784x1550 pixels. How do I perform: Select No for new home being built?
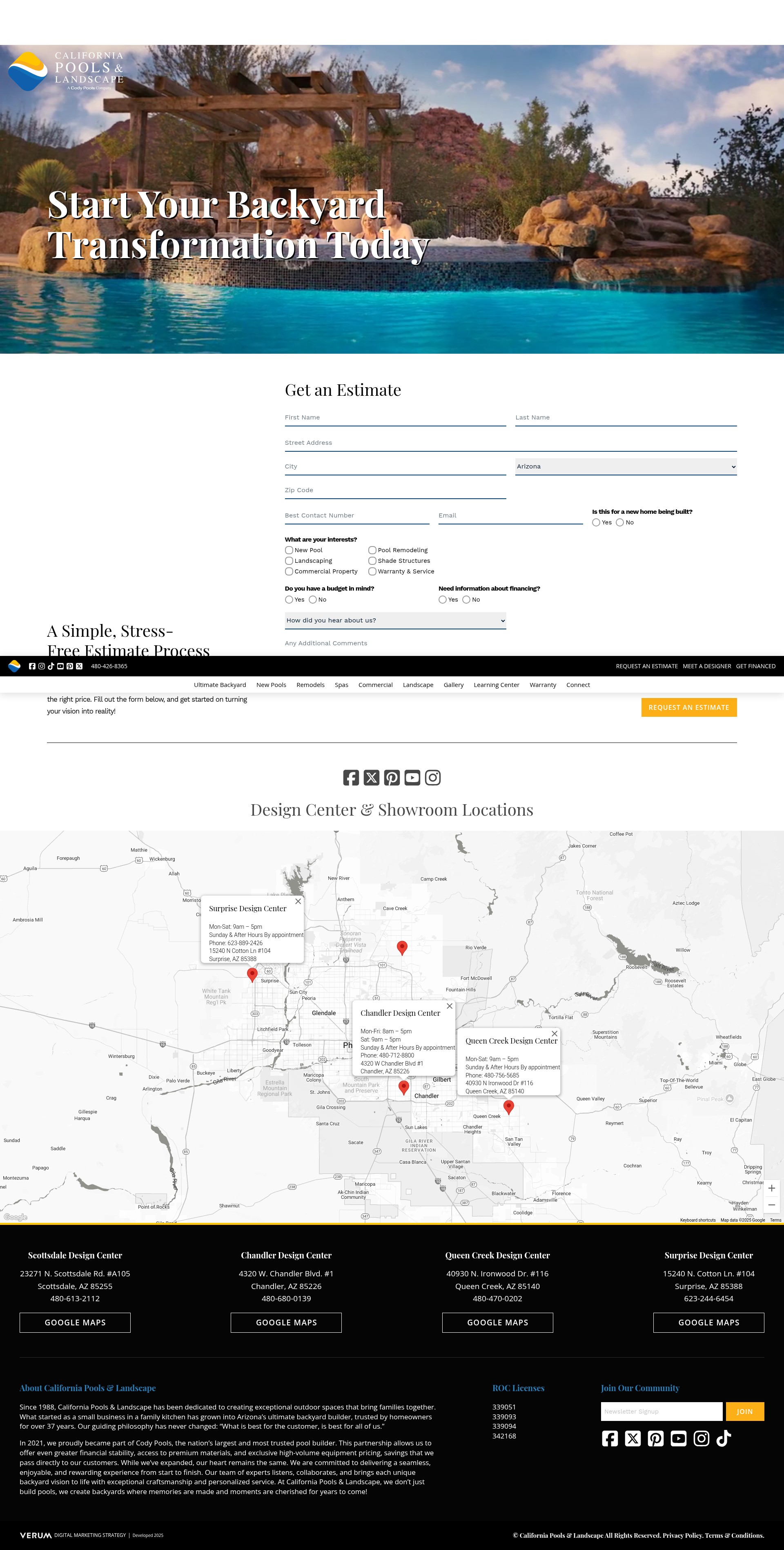click(620, 522)
